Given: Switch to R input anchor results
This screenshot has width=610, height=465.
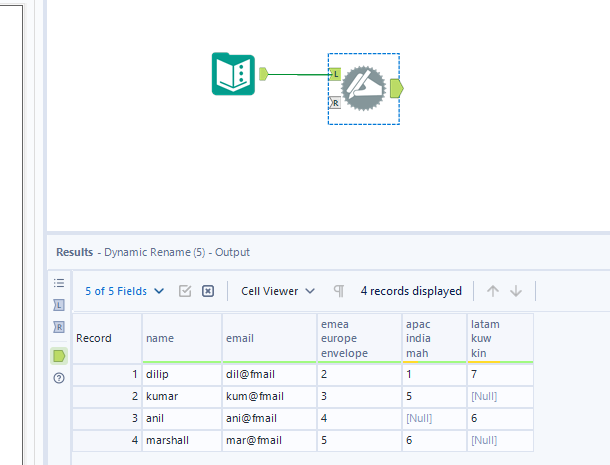Looking at the screenshot, I should coord(58,327).
